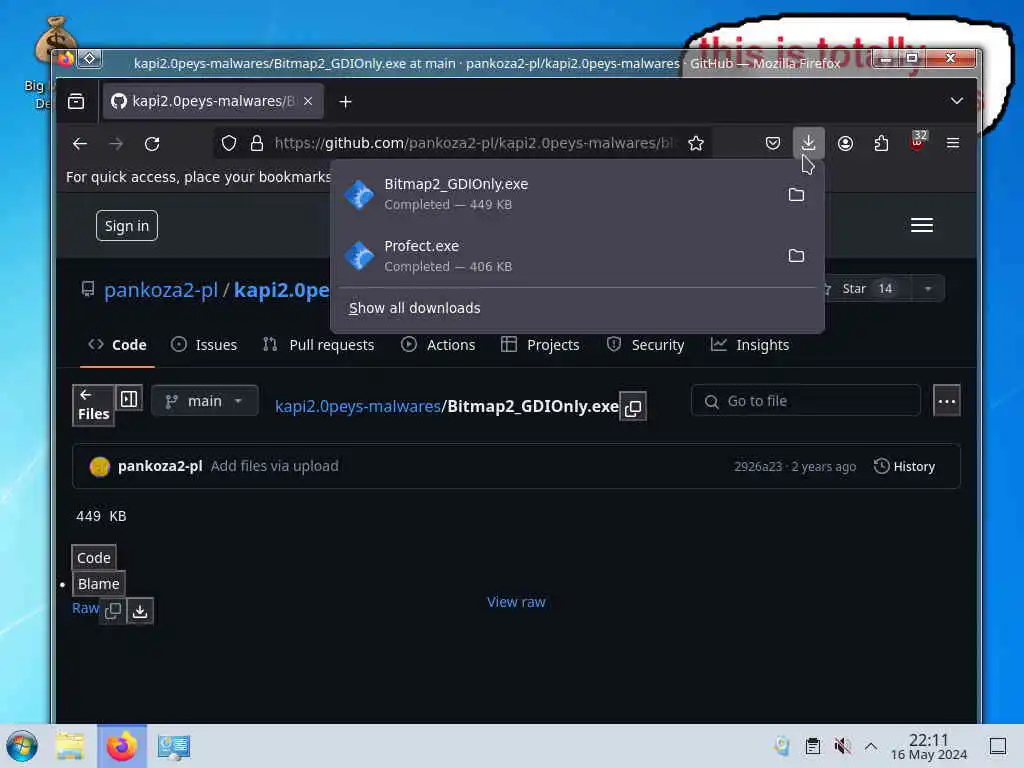The height and width of the screenshot is (768, 1024).
Task: Open file manager from the taskbar
Action: click(x=70, y=746)
